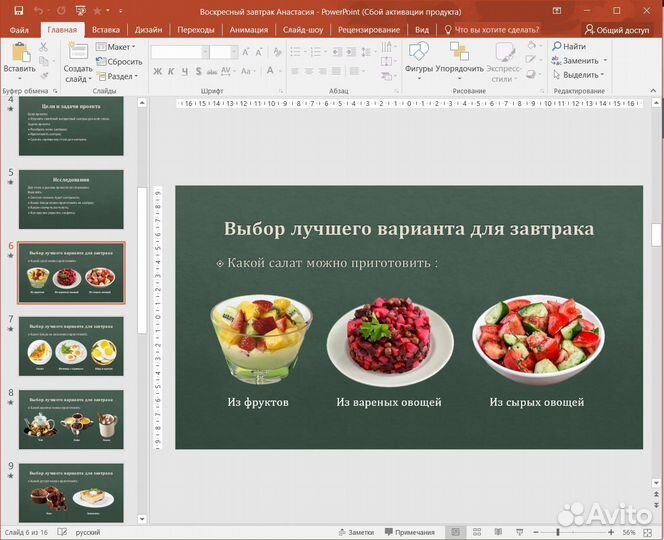The image size is (664, 540).
Task: Click the Создать слайд (New Slide) icon
Action: pos(78,52)
